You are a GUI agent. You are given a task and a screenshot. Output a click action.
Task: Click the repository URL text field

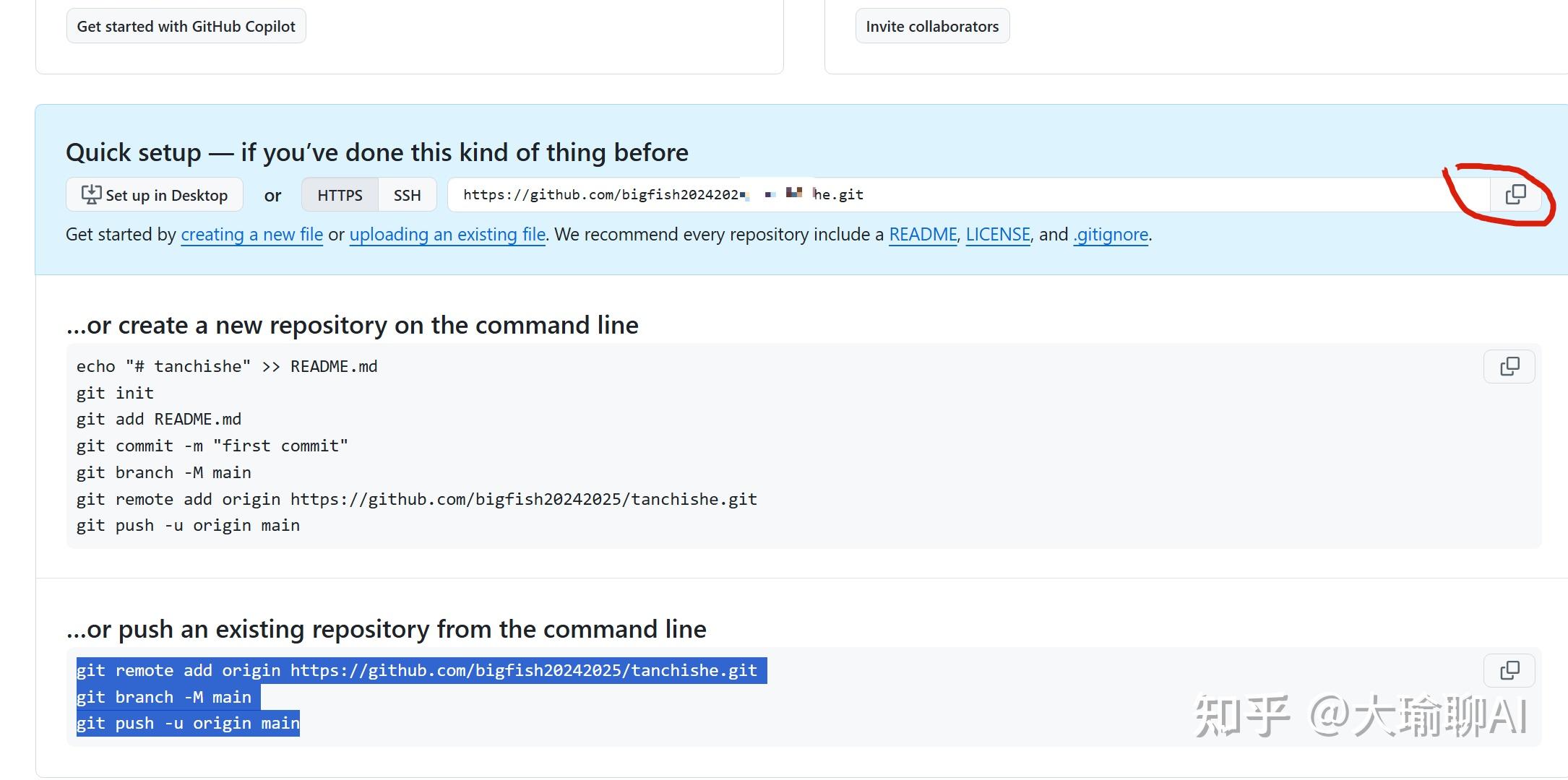click(x=1084, y=195)
